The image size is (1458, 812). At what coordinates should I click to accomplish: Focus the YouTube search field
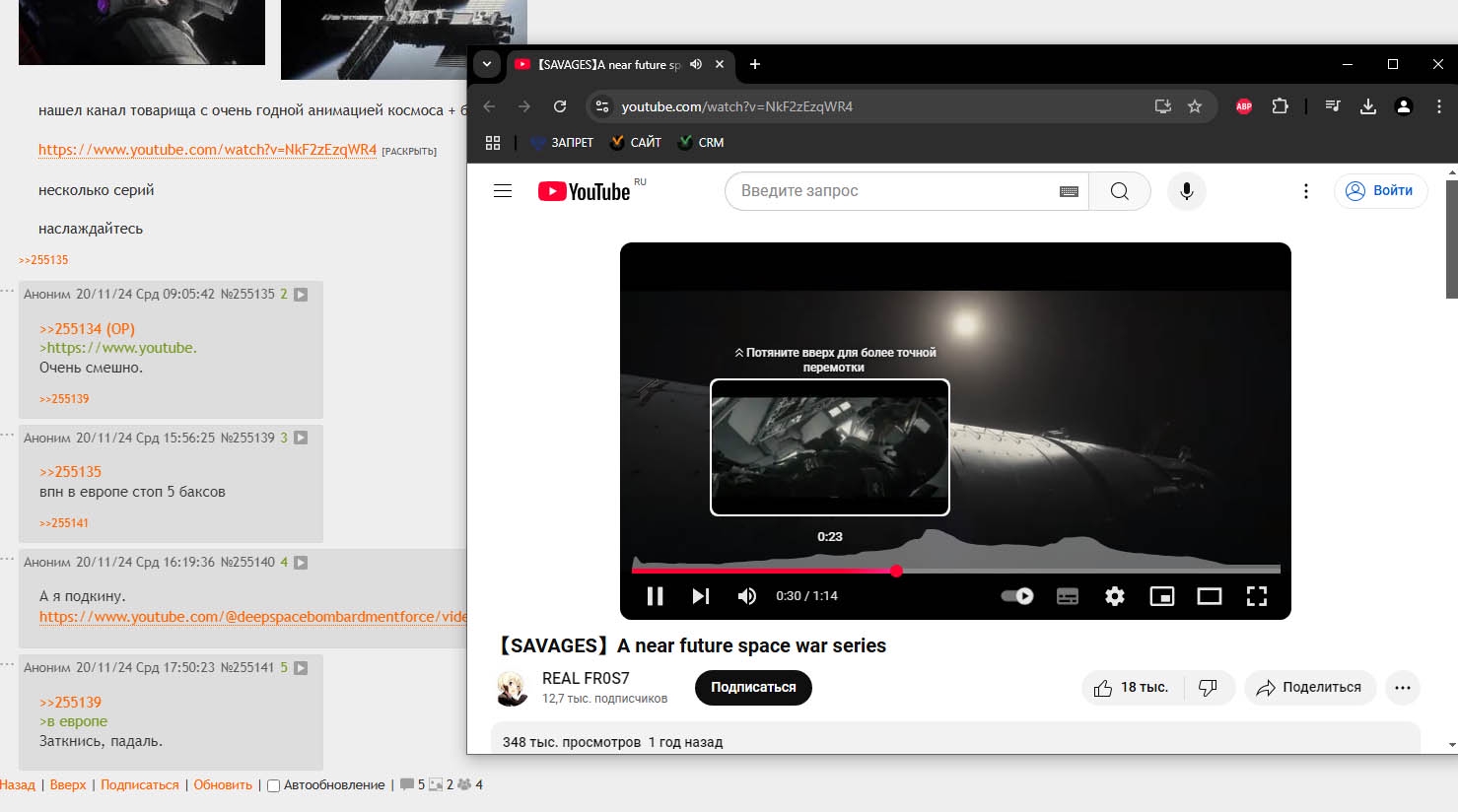[892, 191]
